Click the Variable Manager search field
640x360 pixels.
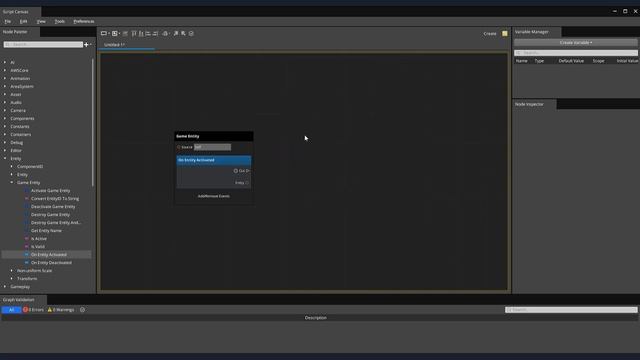(576, 53)
